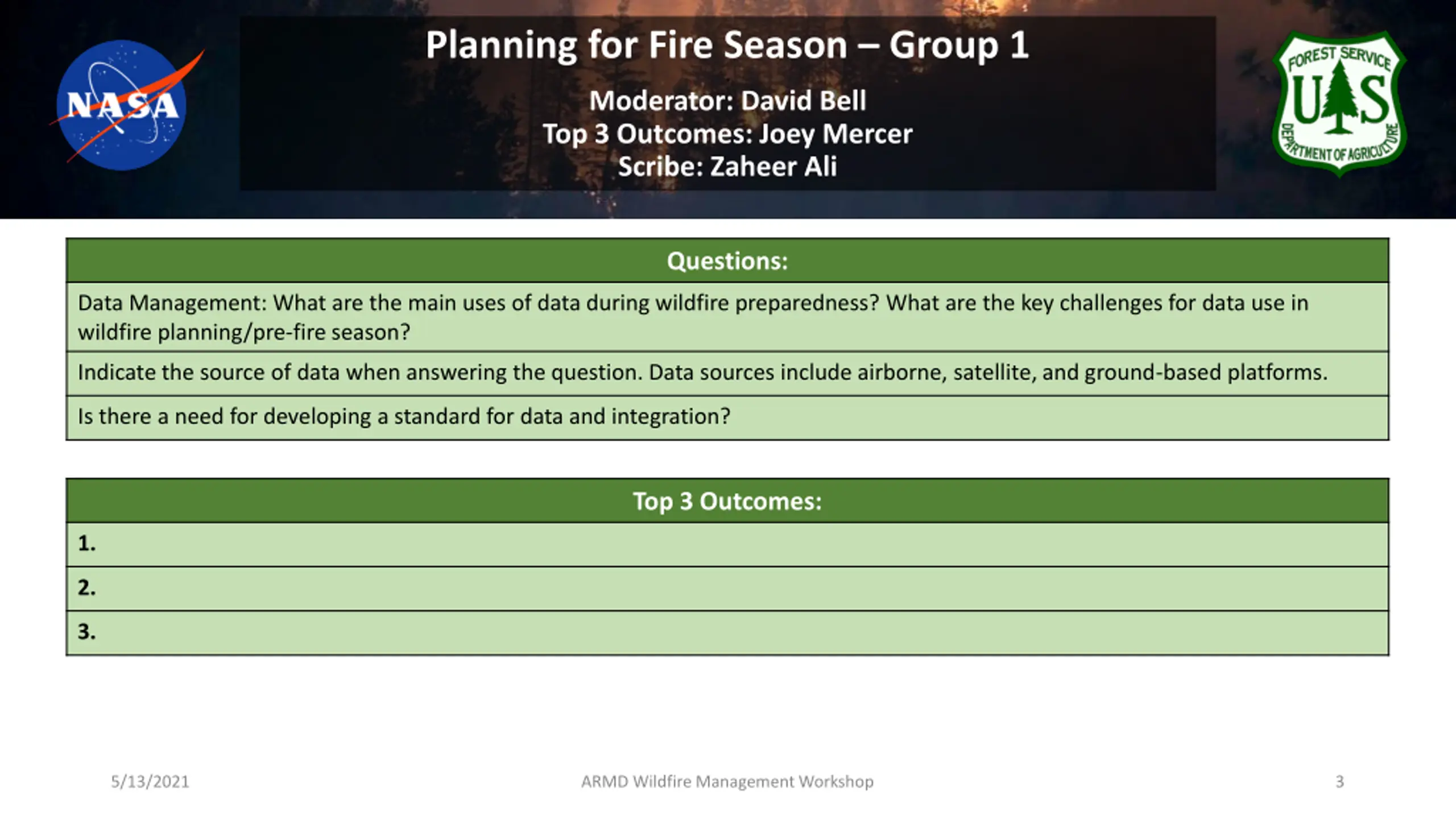Screen dimensions: 1456x819
Task: Select the slide title 'Planning for Fire Season – Group 1'
Action: pos(727,45)
